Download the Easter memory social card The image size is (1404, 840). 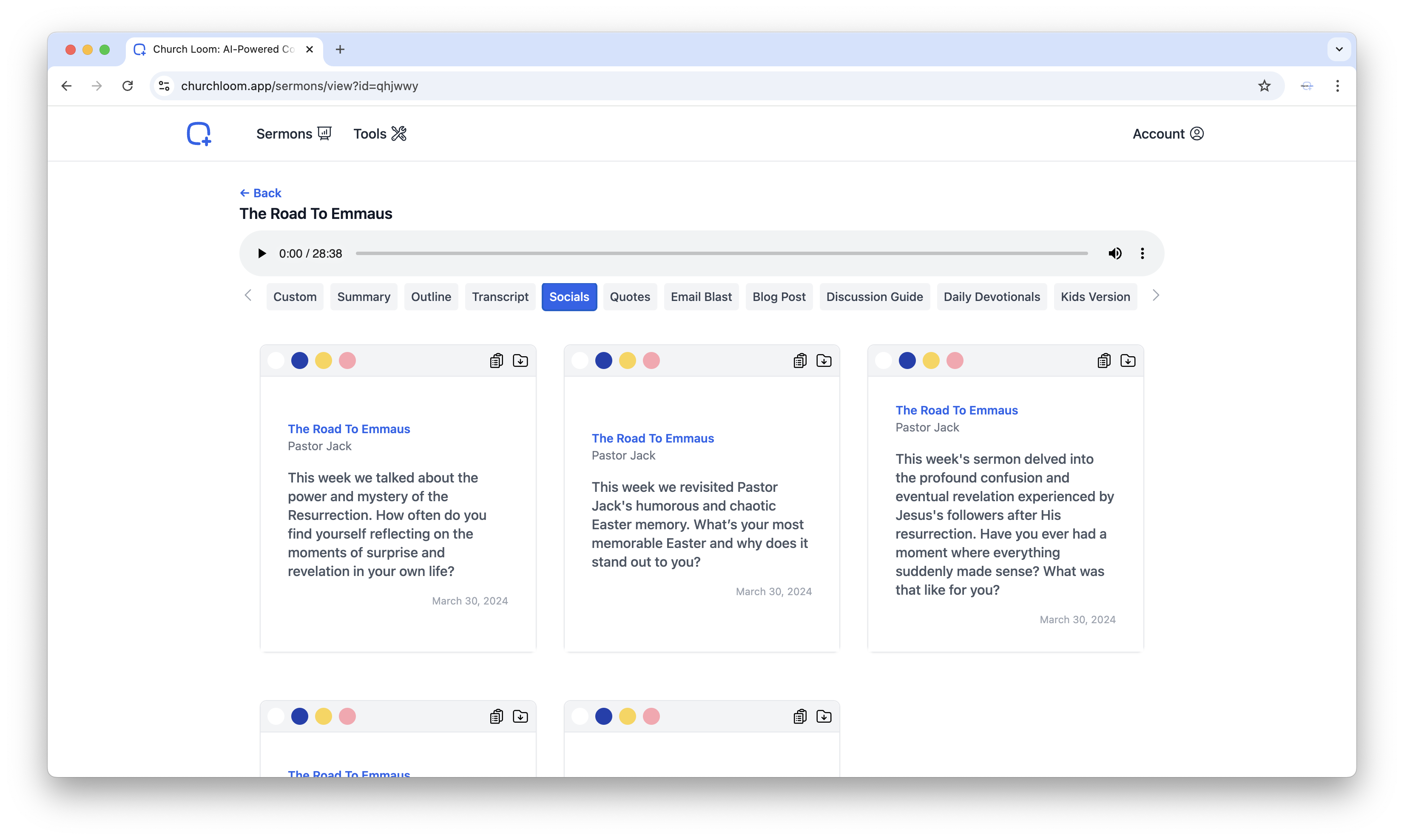(x=824, y=360)
